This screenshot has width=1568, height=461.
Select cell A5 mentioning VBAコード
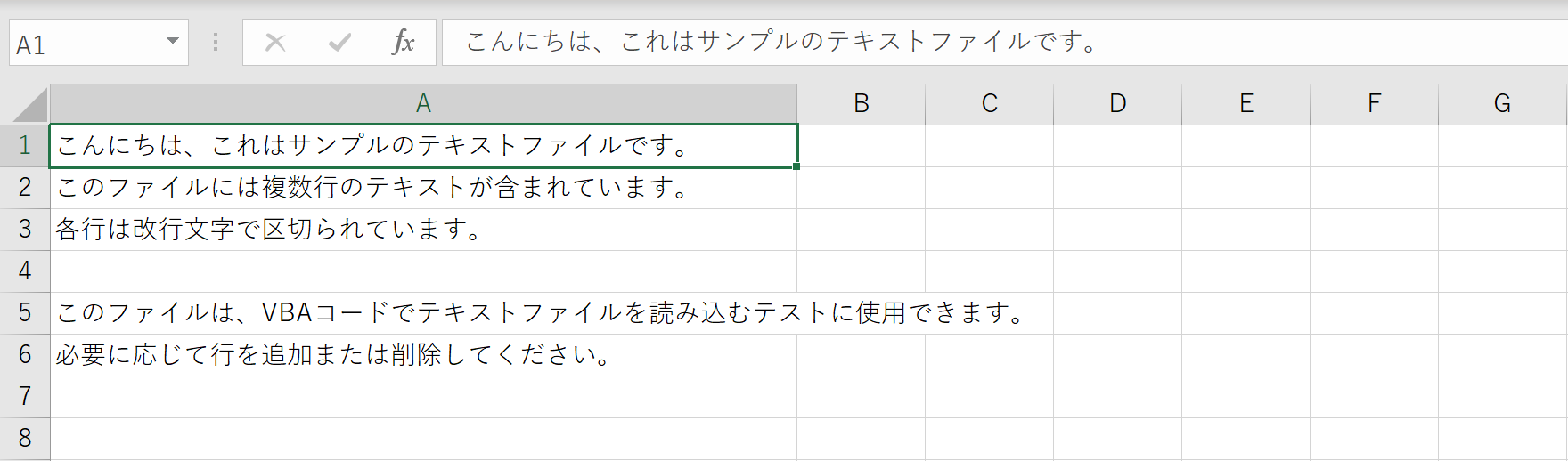tap(423, 313)
